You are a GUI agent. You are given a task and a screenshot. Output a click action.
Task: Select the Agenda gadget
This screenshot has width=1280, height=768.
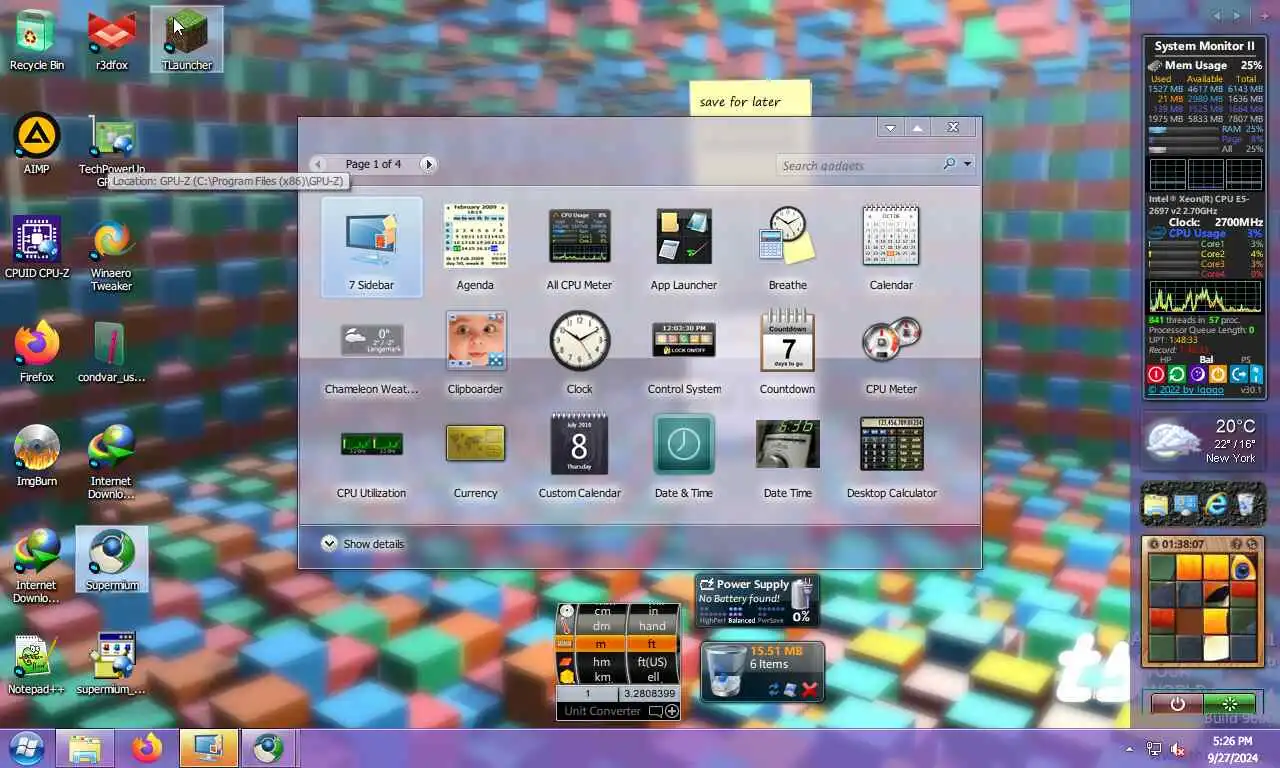click(475, 247)
